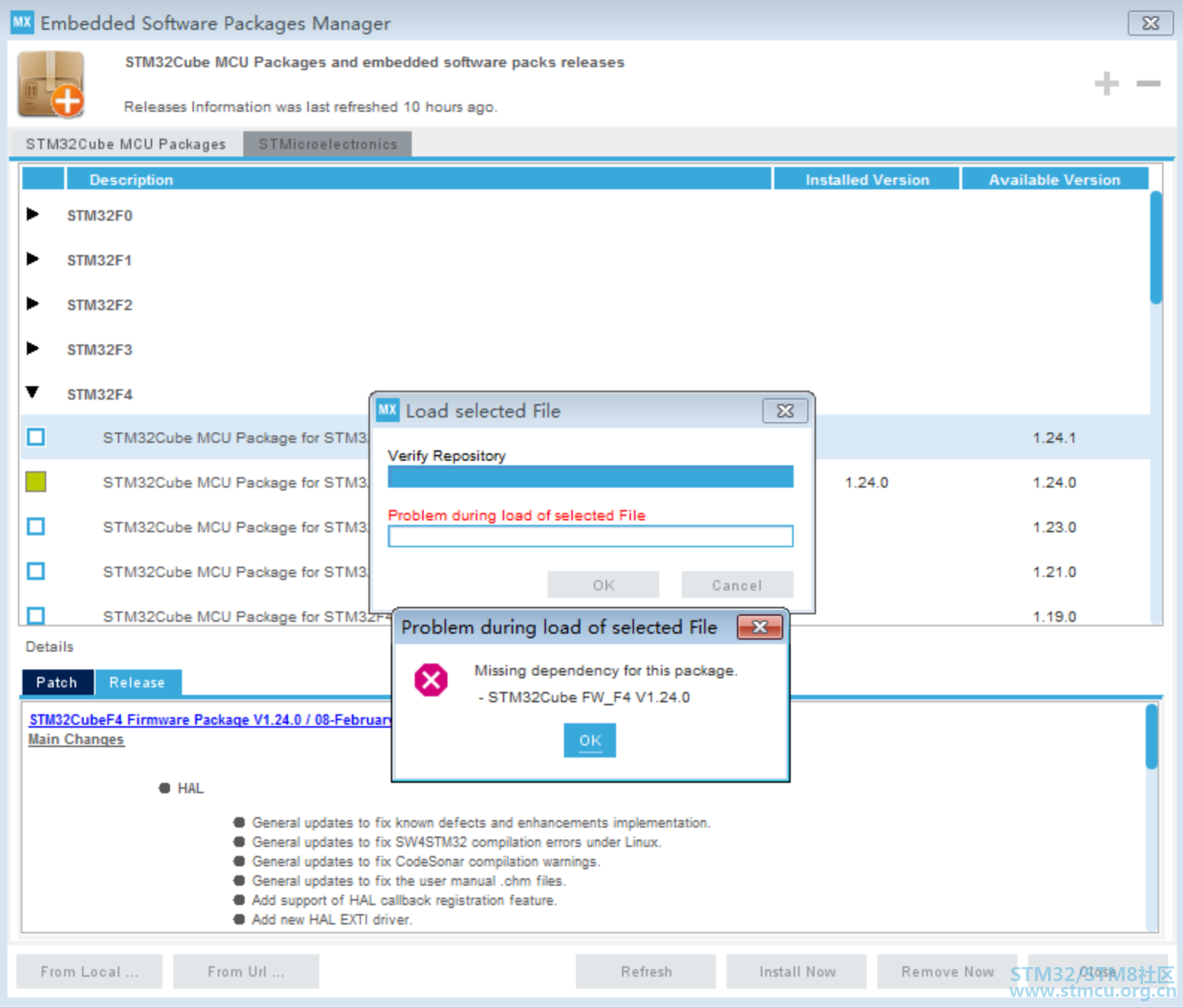Click the From Local ... button
This screenshot has width=1183, height=1008.
pos(90,971)
